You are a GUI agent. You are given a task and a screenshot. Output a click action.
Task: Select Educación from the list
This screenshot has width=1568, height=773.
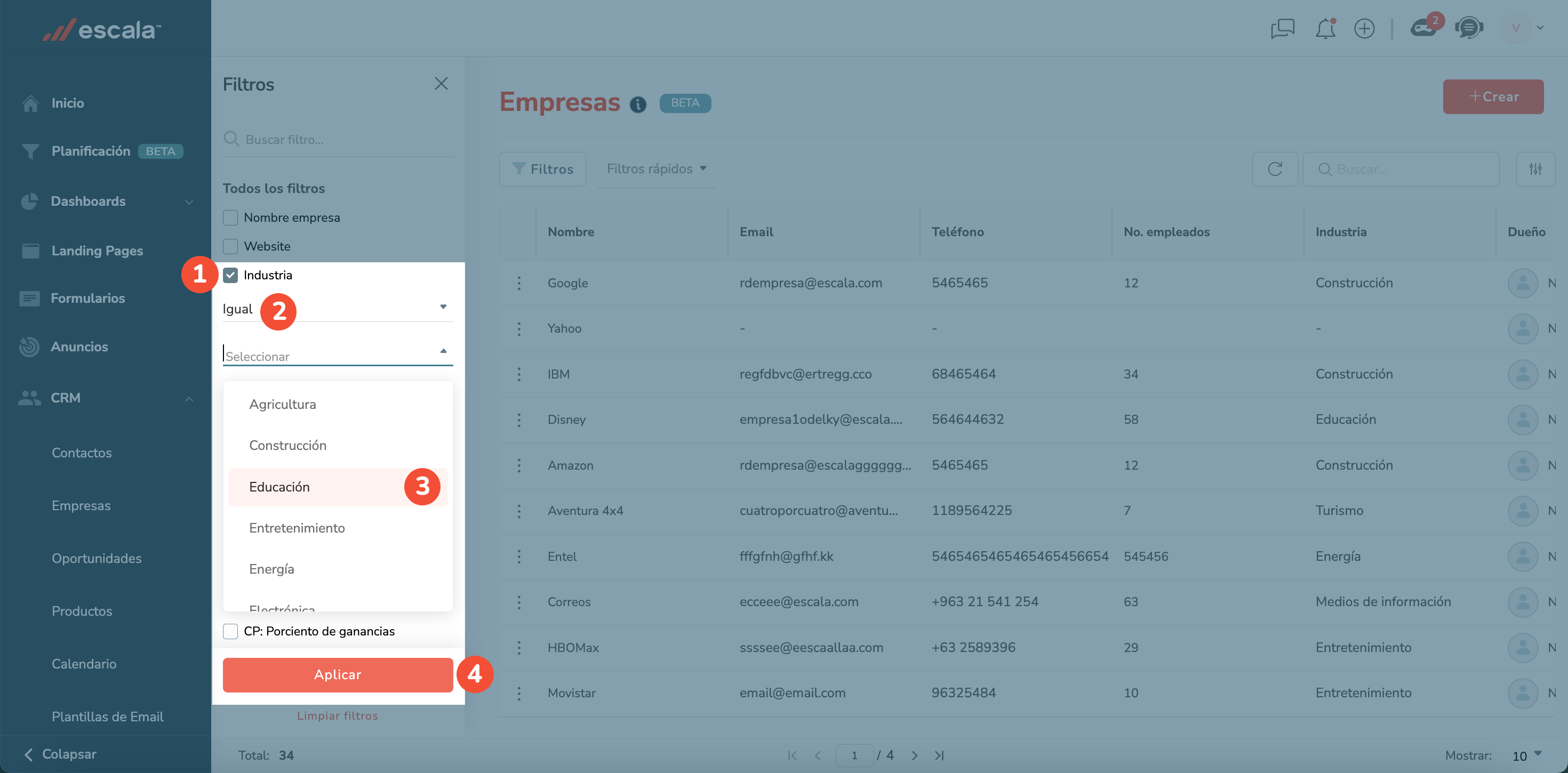(338, 487)
